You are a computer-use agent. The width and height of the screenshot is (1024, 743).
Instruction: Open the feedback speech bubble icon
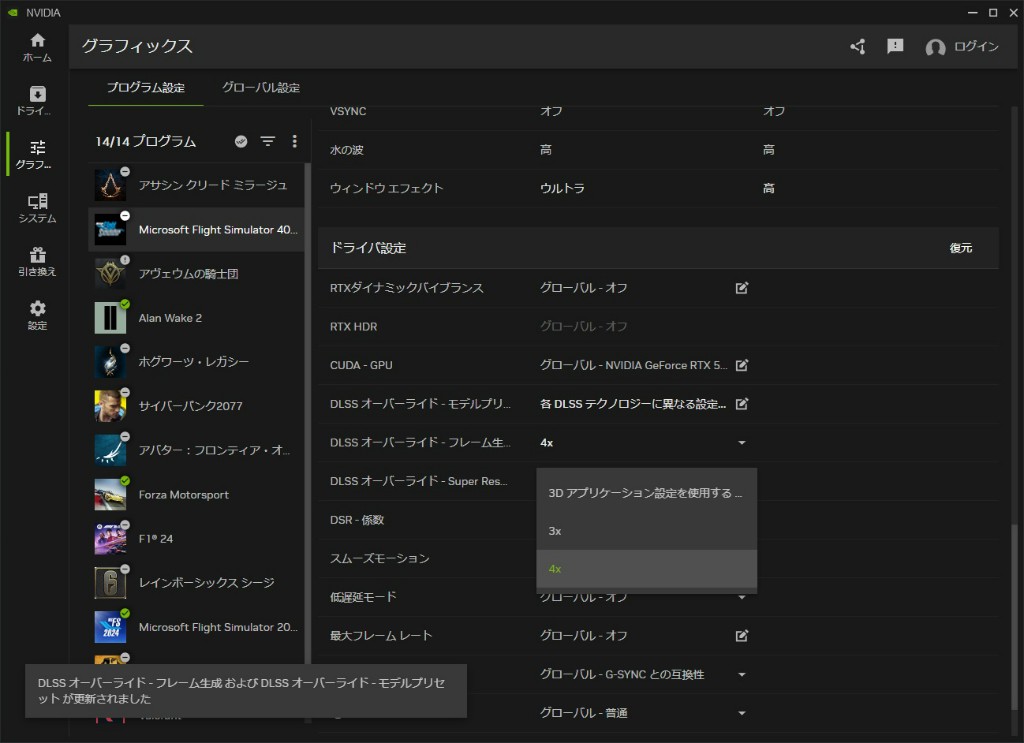coord(895,47)
